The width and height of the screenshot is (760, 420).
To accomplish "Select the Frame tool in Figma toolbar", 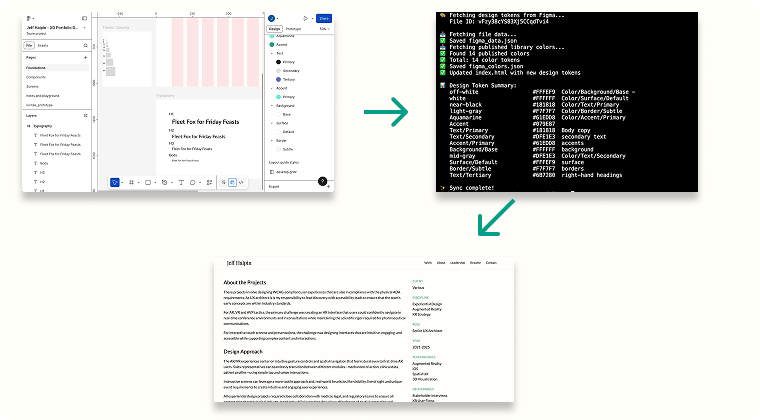I will 131,183.
